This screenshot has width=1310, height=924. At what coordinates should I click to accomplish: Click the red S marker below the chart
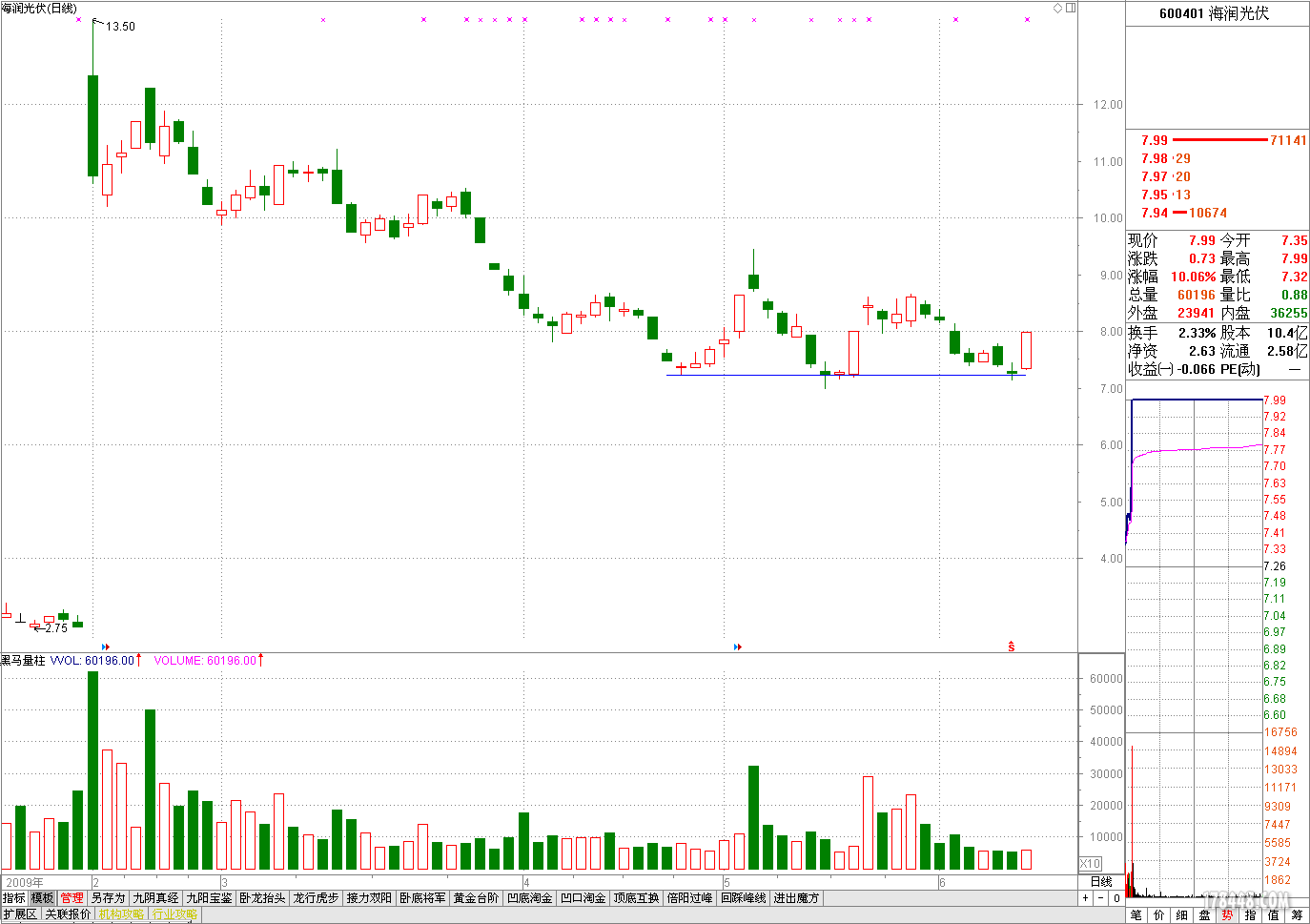tap(1012, 647)
